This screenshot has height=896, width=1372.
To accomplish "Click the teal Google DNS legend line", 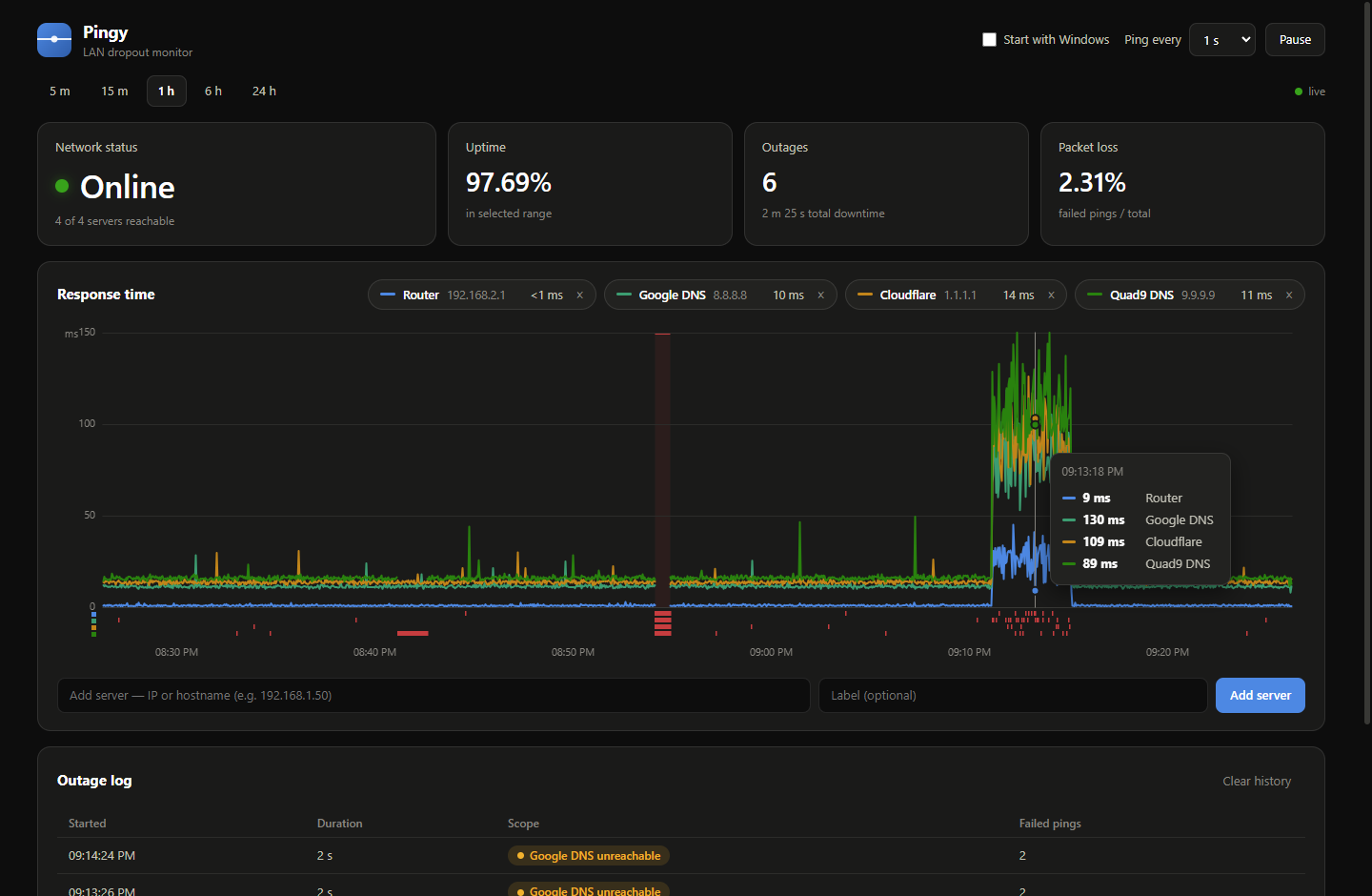I will tap(624, 295).
